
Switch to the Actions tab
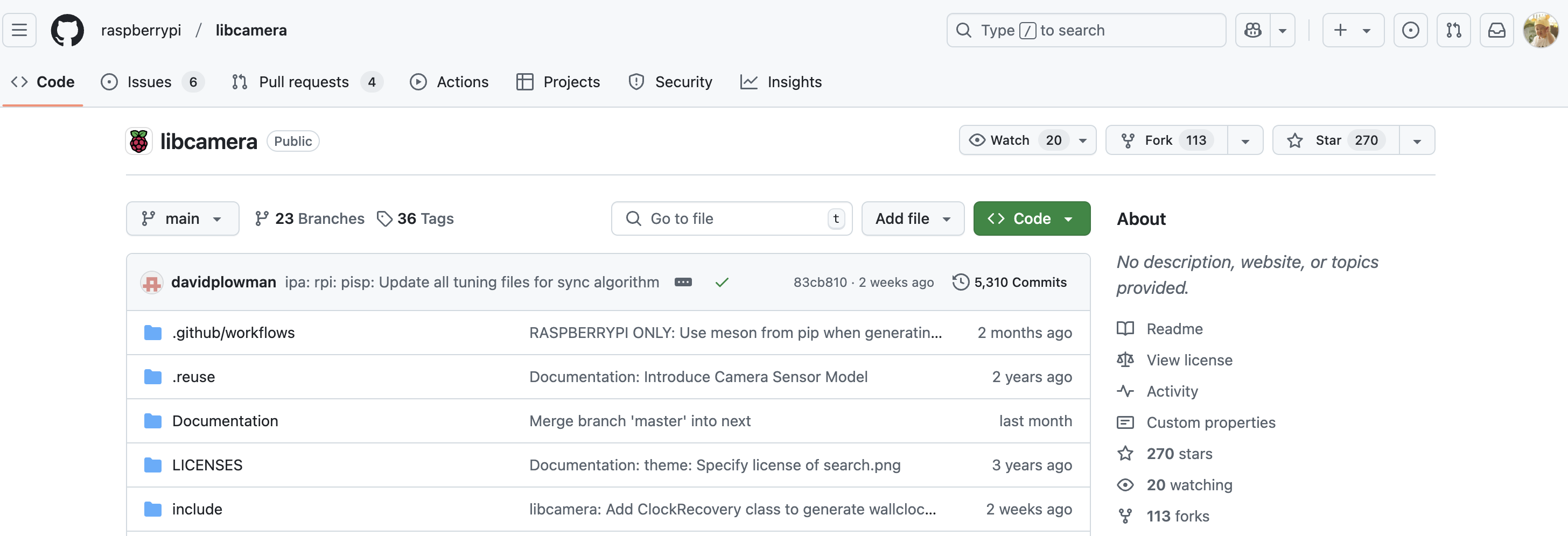click(x=449, y=81)
